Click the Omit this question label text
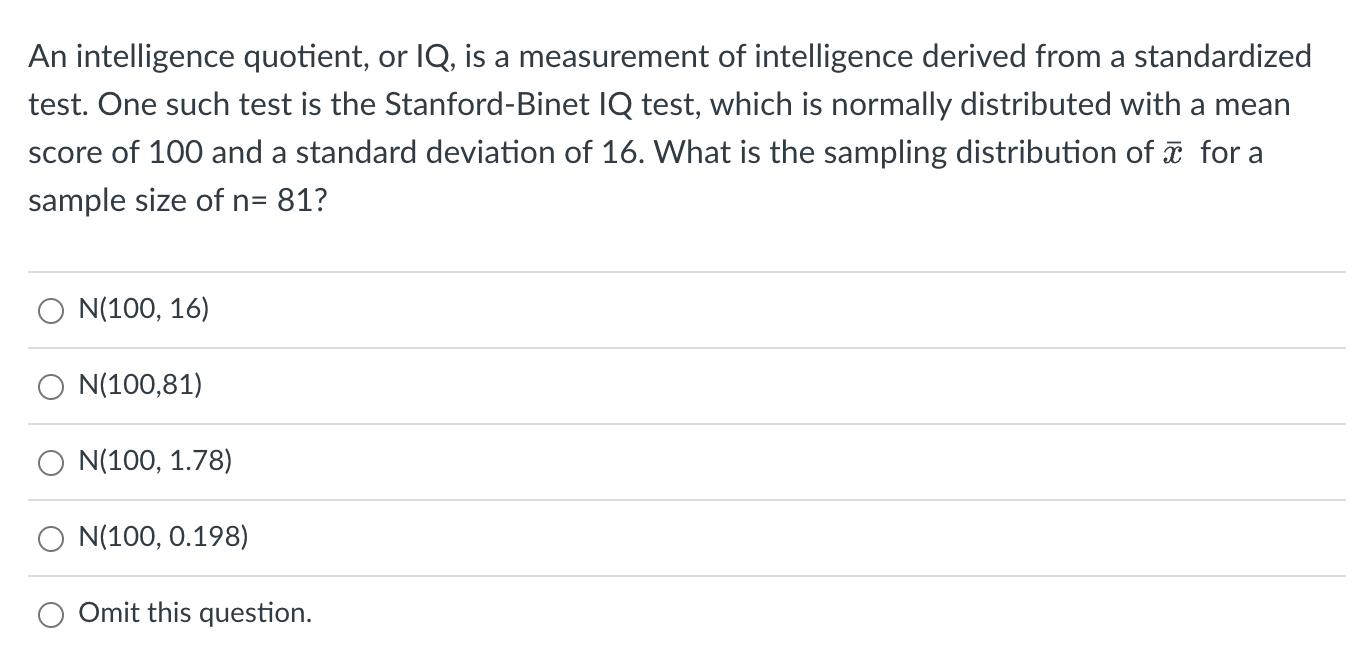This screenshot has height=670, width=1364. (195, 613)
